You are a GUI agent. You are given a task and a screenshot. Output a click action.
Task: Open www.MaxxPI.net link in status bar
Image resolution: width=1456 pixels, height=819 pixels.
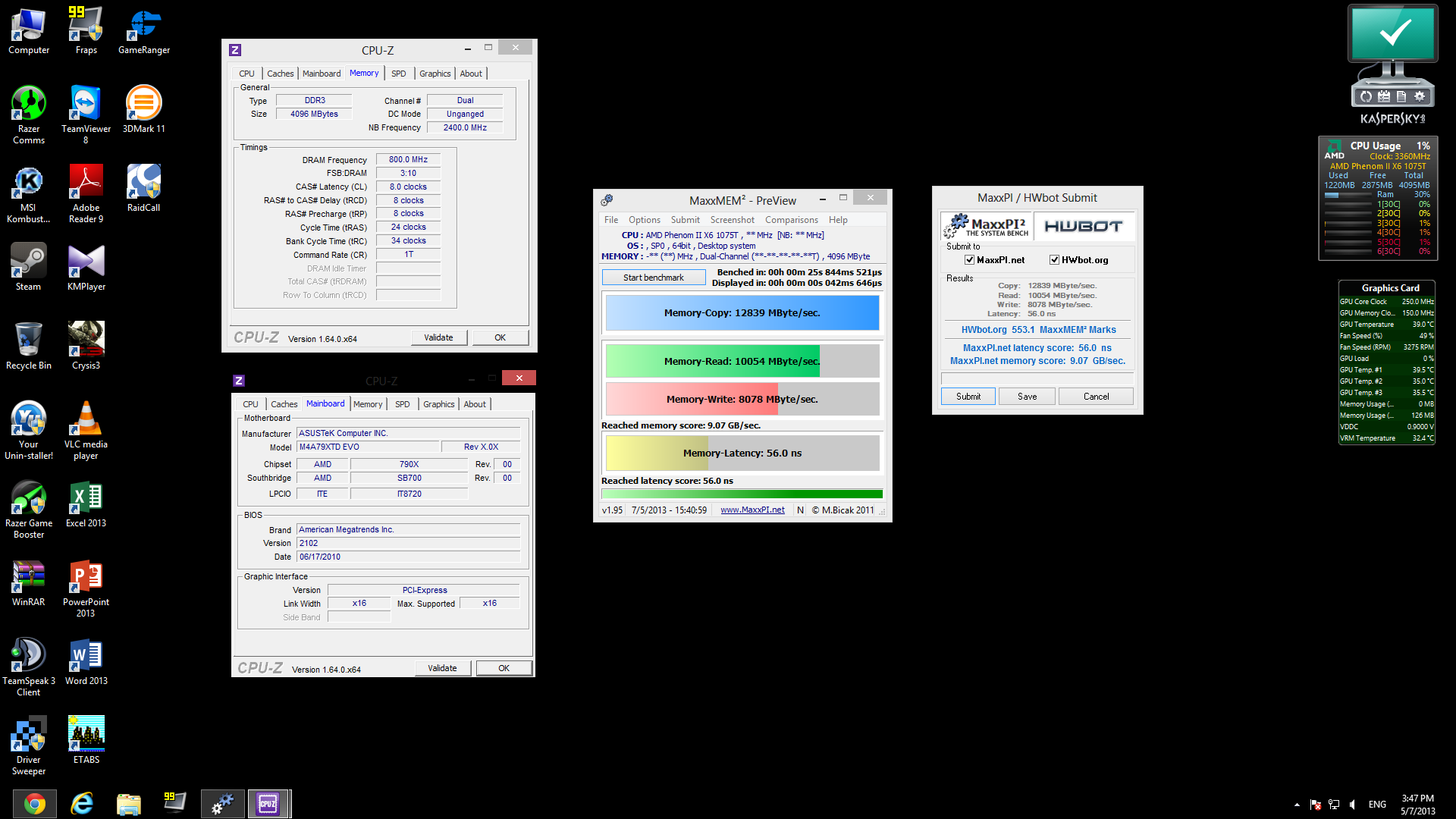(x=752, y=510)
